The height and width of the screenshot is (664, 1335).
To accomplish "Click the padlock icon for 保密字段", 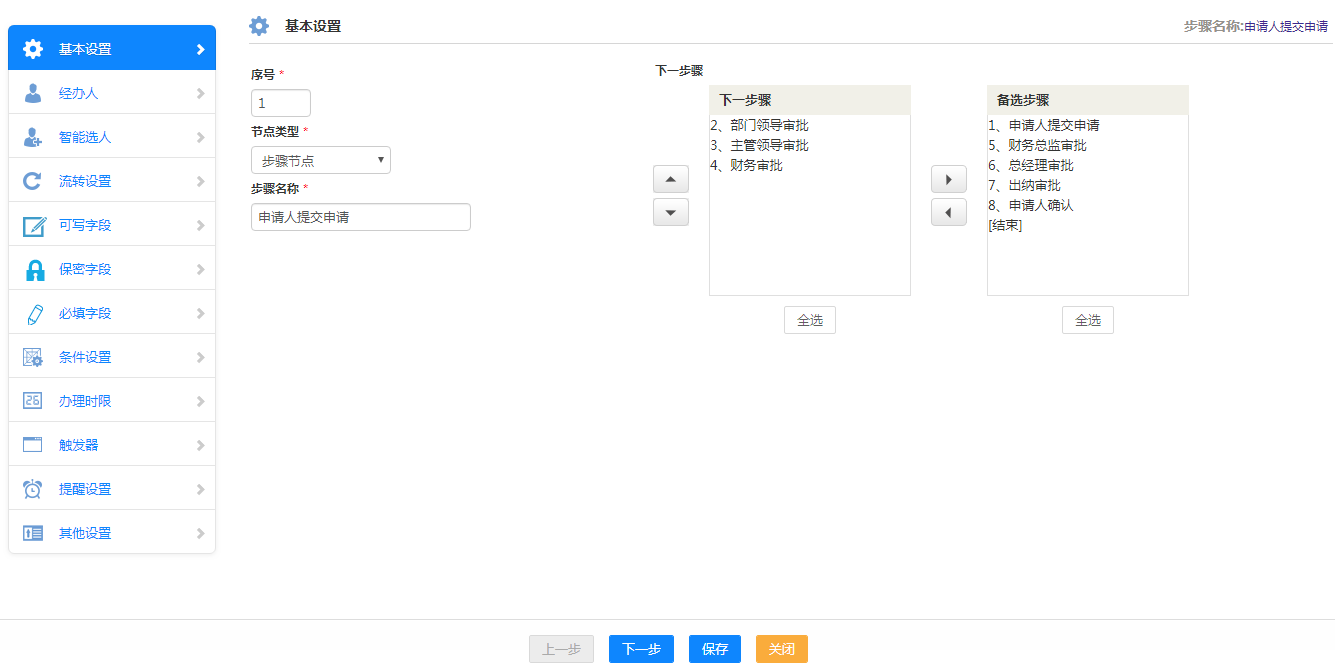I will [34, 269].
